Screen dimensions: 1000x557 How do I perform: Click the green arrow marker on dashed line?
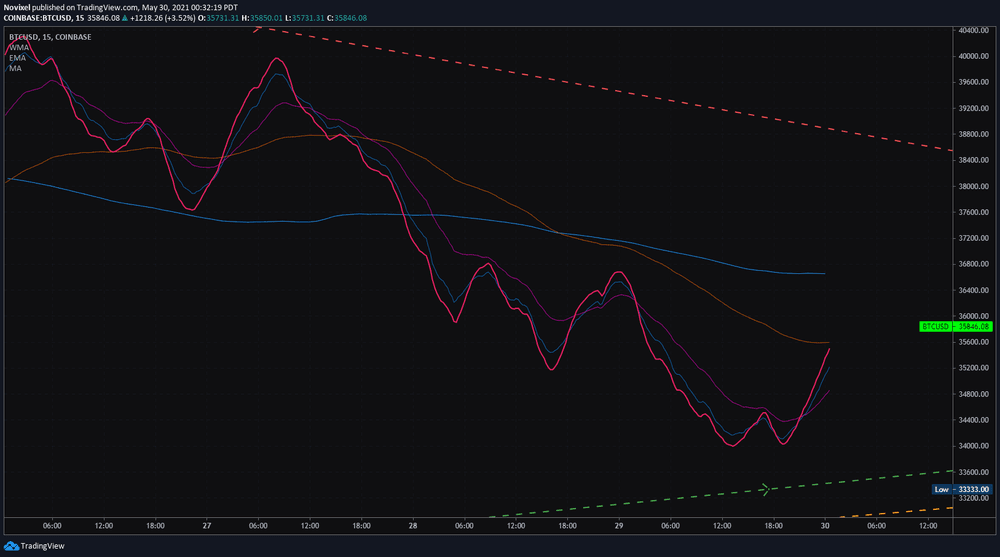click(765, 489)
